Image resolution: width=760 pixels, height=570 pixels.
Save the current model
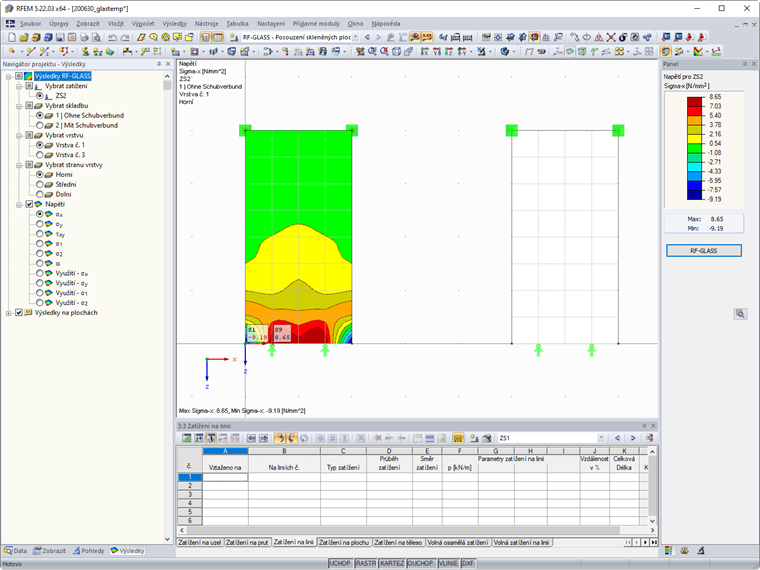[60, 37]
